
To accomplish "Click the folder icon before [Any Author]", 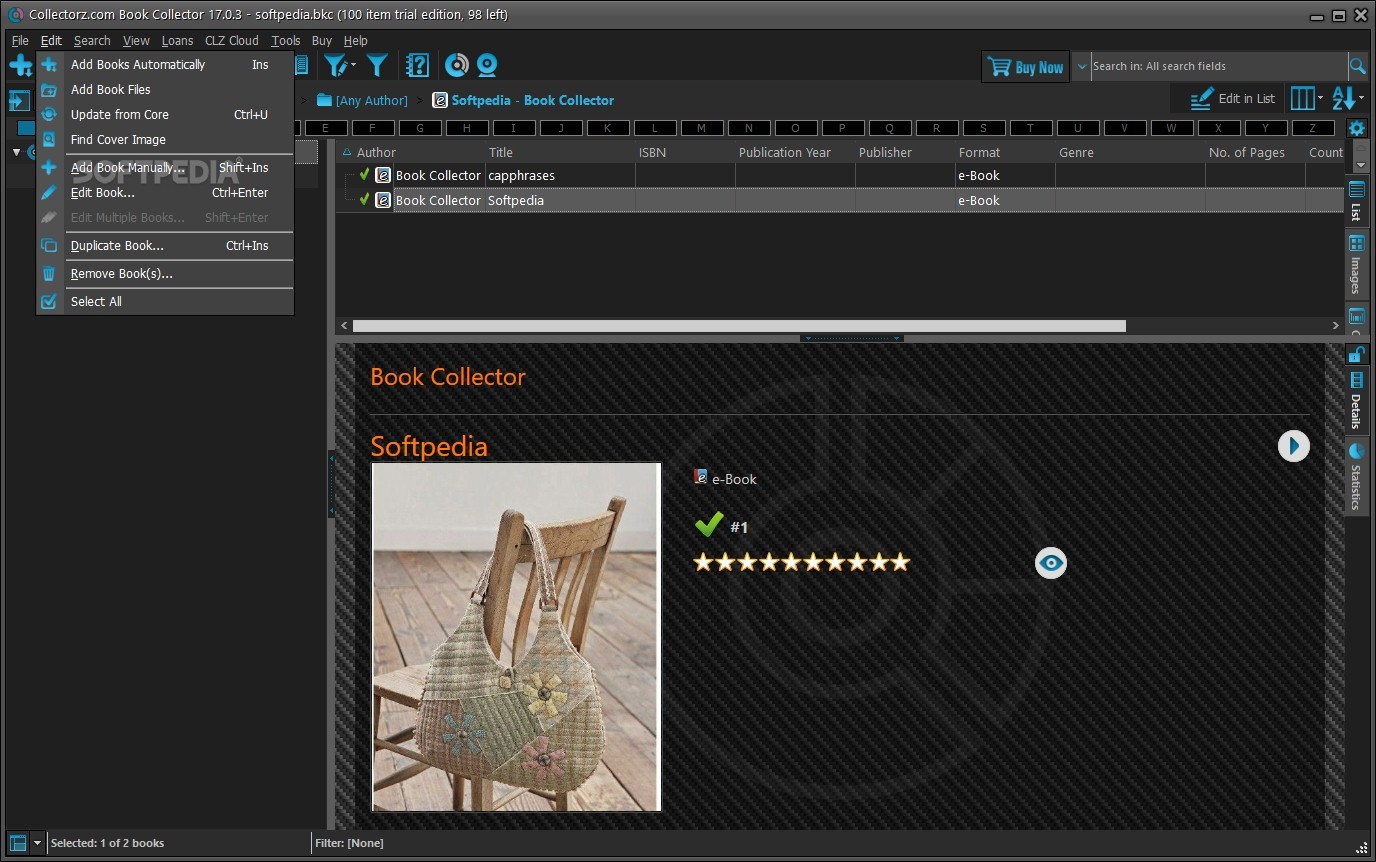I will 324,100.
